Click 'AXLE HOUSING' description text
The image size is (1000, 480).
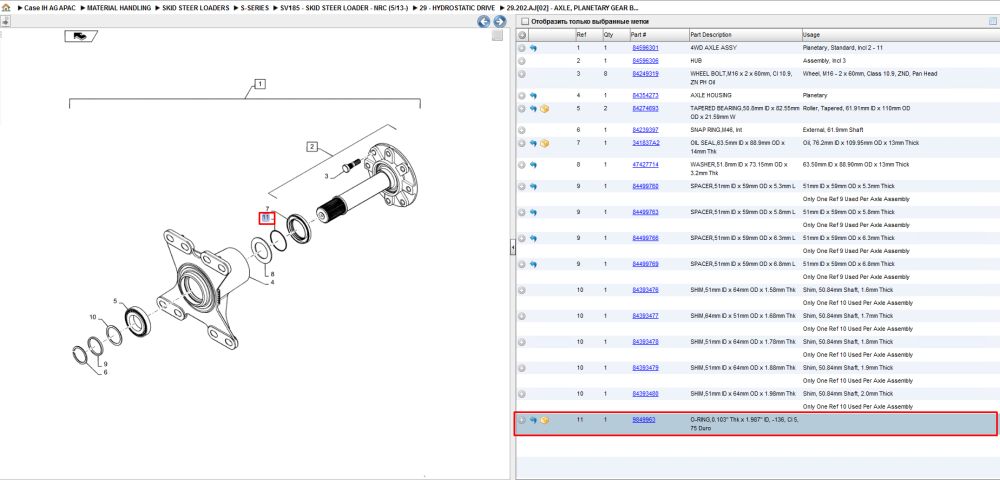click(711, 96)
